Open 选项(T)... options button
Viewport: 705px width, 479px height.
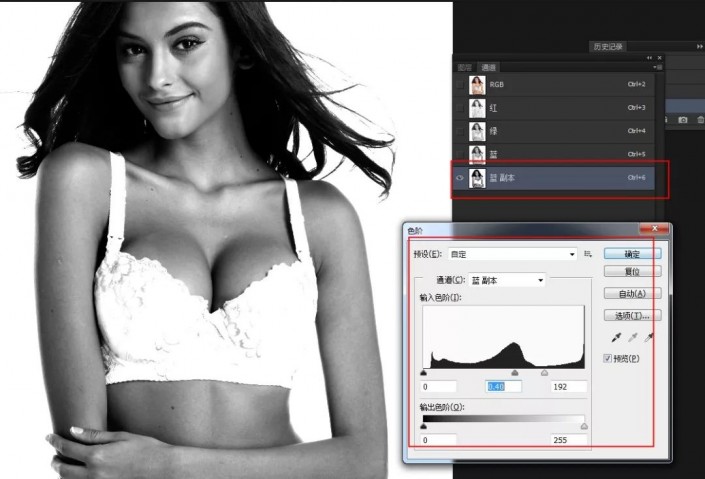click(x=633, y=316)
